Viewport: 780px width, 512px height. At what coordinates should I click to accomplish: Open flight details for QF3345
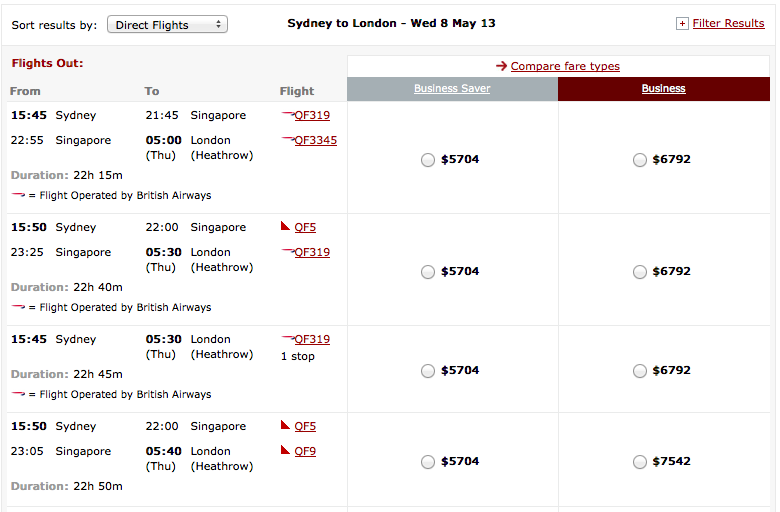click(316, 140)
